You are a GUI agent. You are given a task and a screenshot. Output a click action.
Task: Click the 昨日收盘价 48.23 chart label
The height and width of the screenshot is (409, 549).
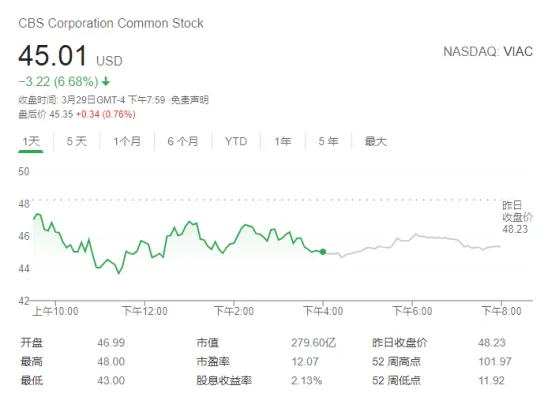pos(517,217)
